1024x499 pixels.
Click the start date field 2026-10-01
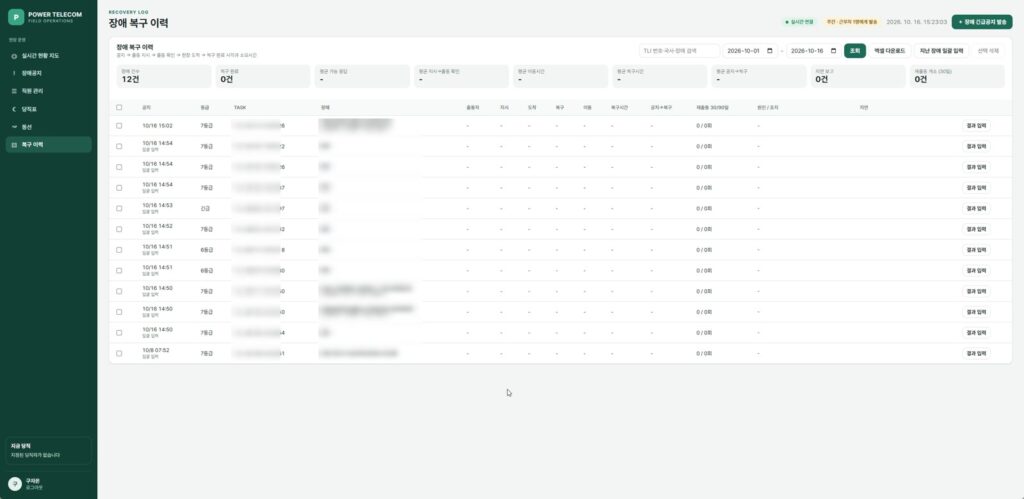(750, 51)
